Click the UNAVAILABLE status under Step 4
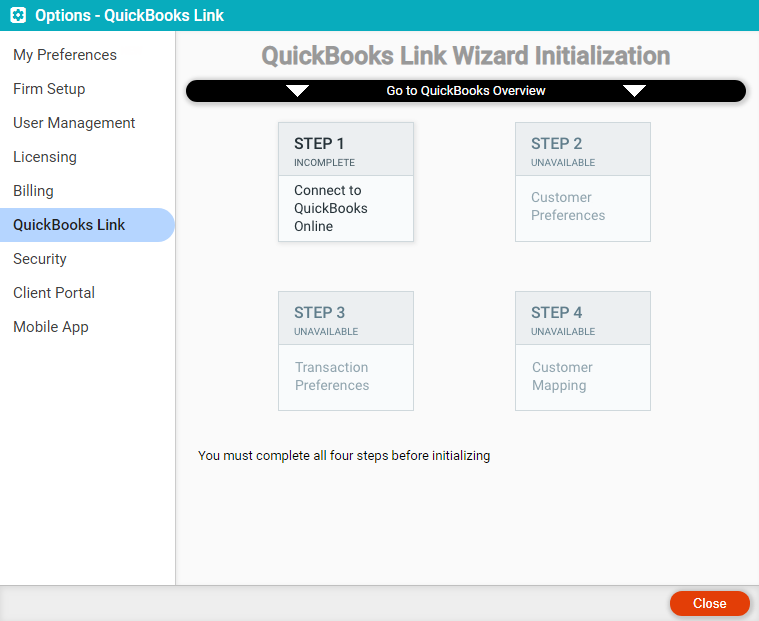This screenshot has width=759, height=621. (563, 332)
